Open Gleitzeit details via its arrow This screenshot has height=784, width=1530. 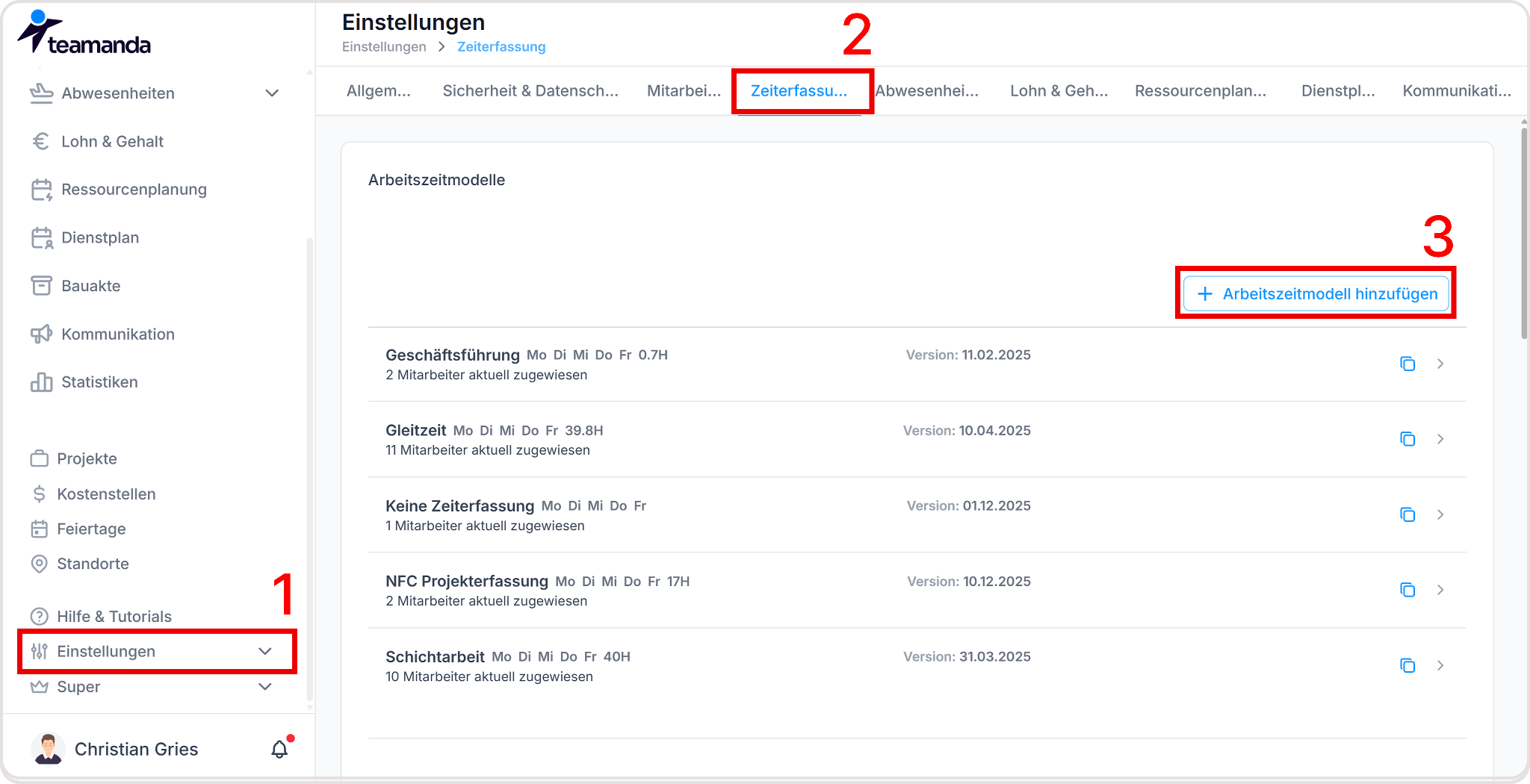point(1440,439)
